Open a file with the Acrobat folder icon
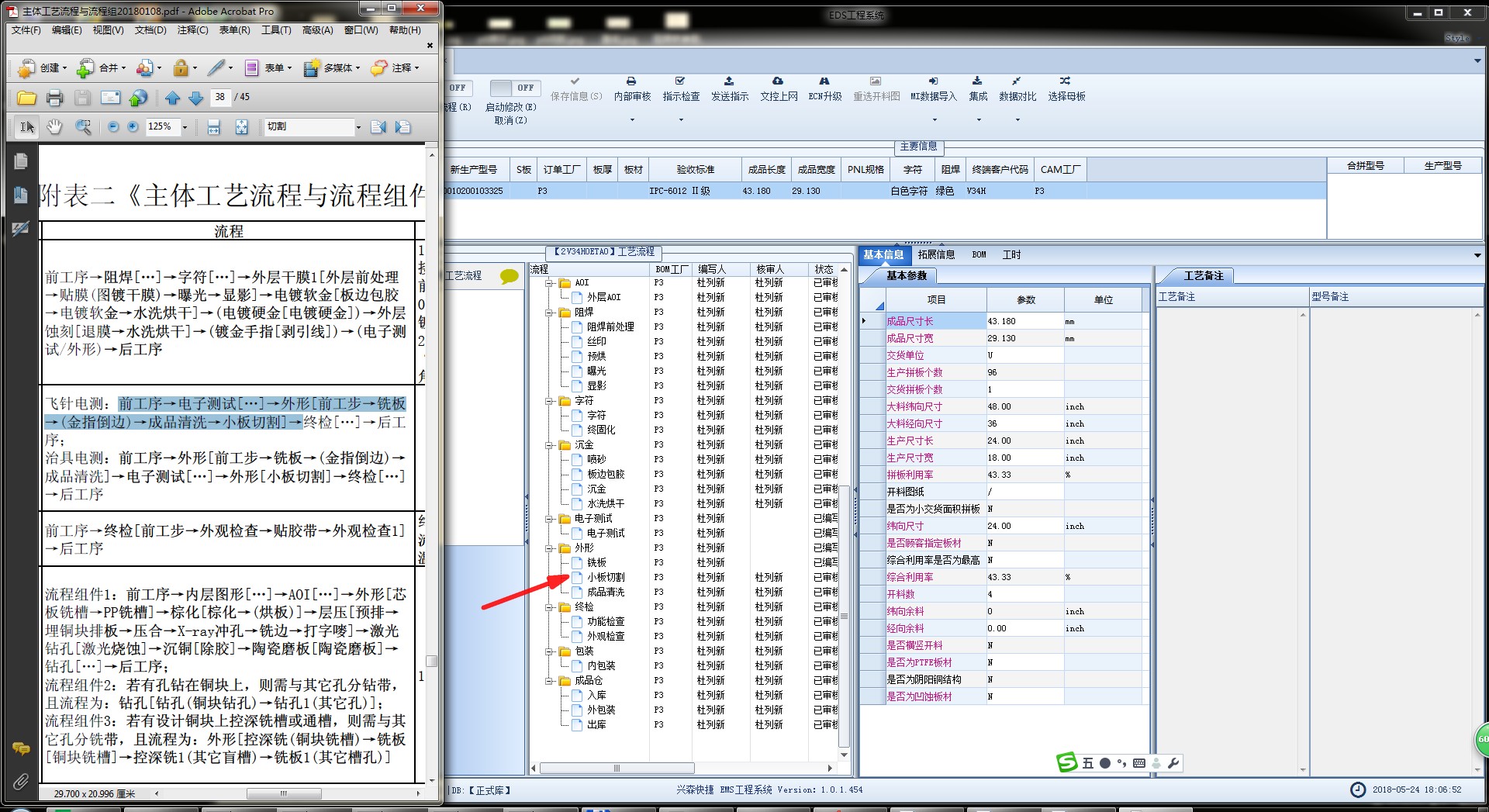This screenshot has height=812, width=1489. pos(26,98)
